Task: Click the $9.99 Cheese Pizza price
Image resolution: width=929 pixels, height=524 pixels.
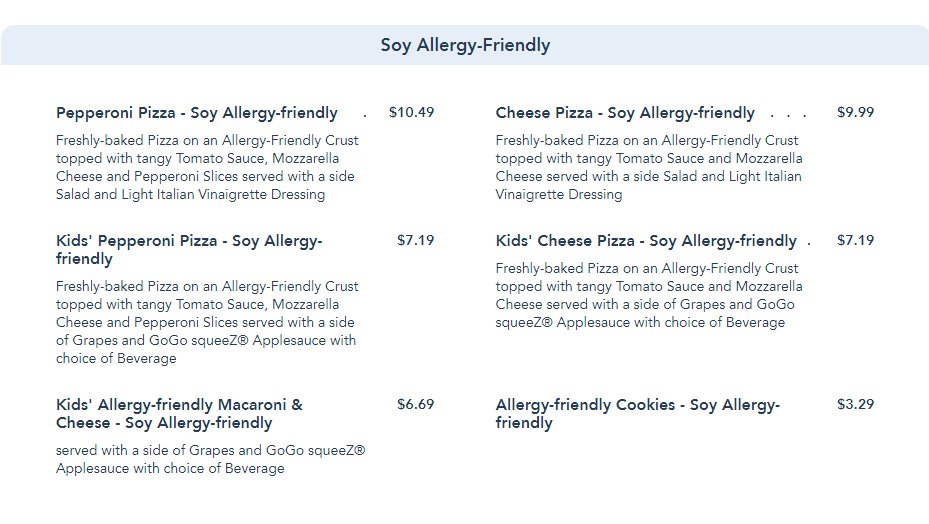Action: pos(855,112)
